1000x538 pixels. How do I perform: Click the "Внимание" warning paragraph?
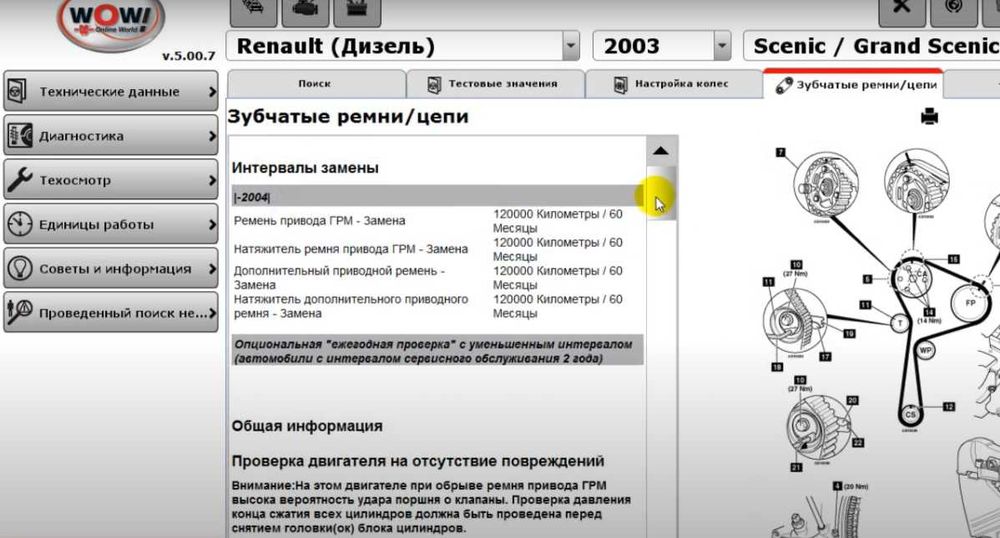point(431,507)
